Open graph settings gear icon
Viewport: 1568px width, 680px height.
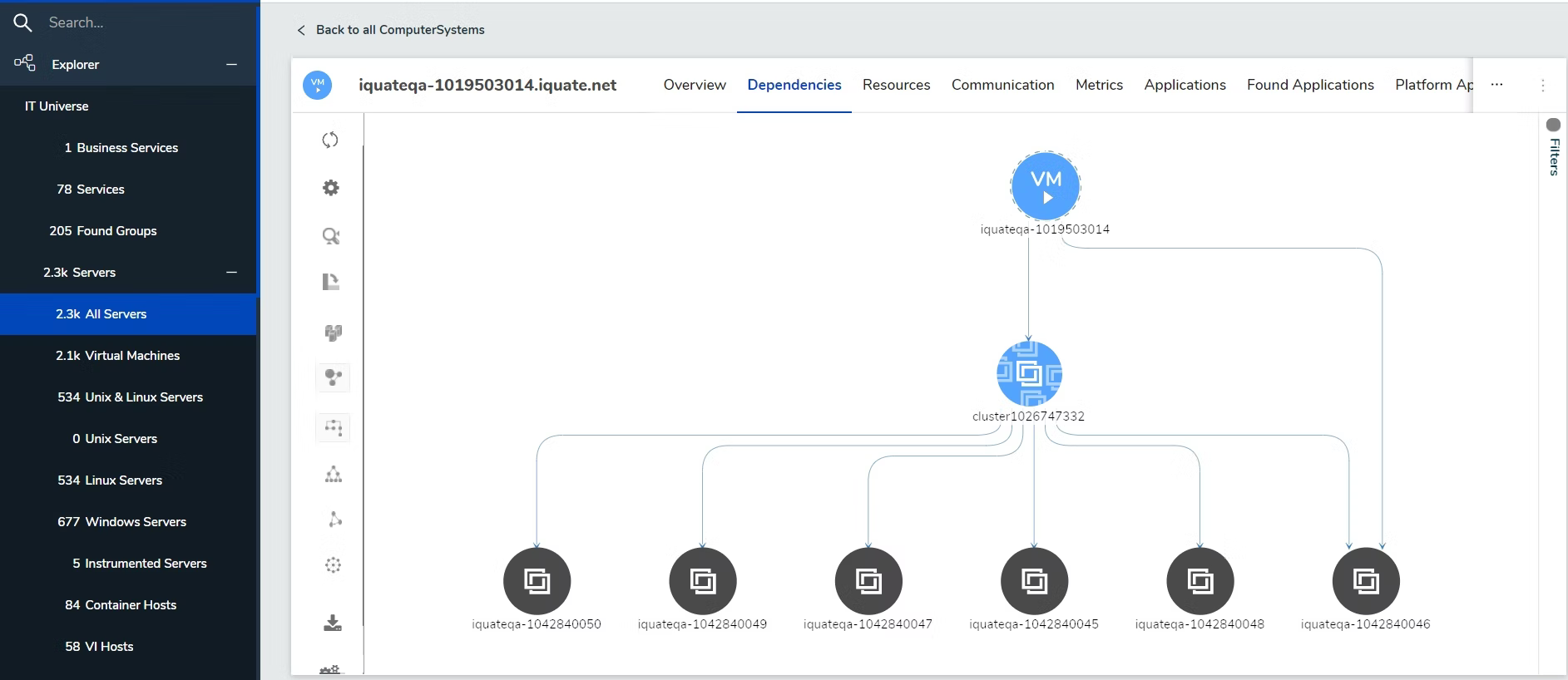click(x=331, y=188)
